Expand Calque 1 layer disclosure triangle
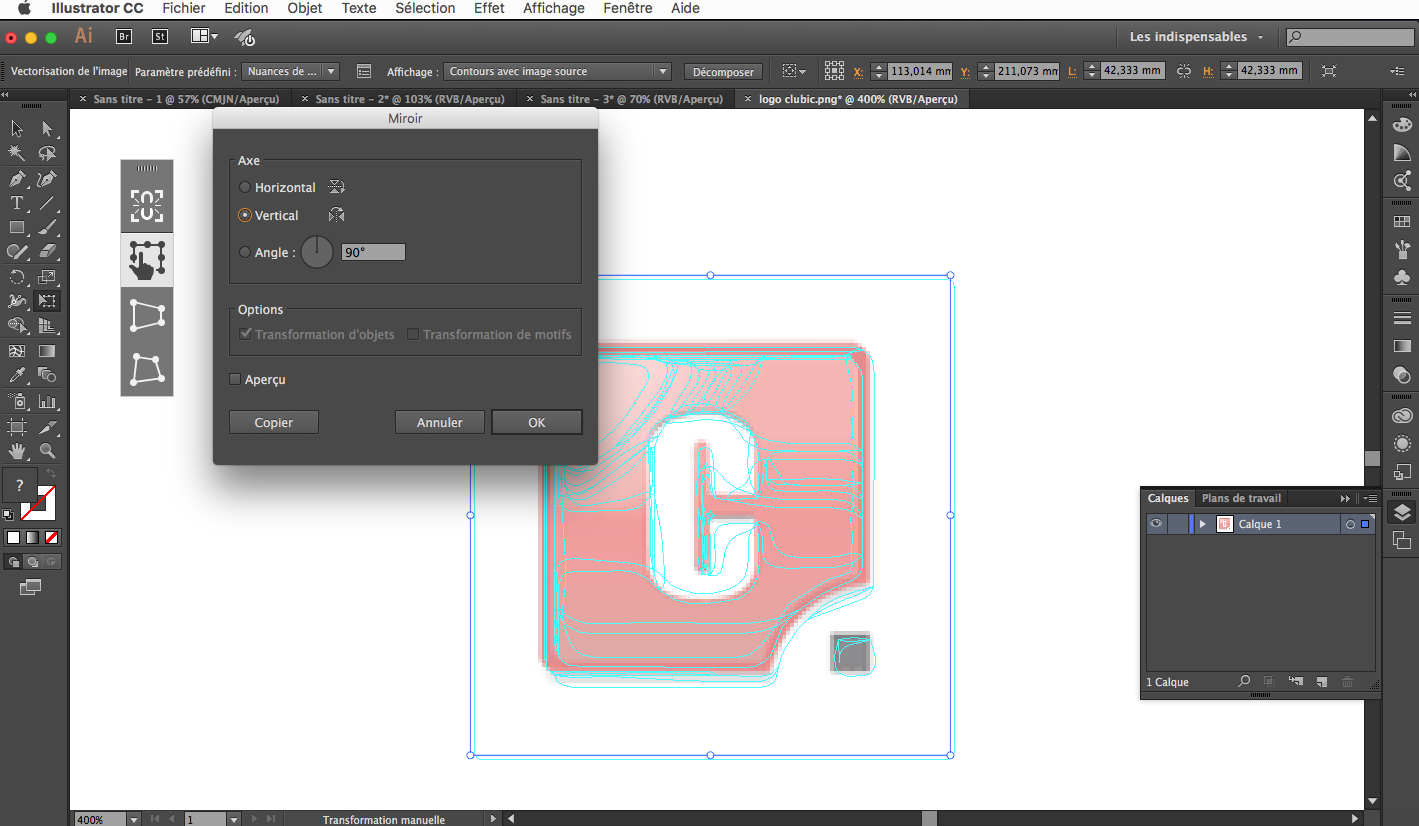 tap(1203, 524)
